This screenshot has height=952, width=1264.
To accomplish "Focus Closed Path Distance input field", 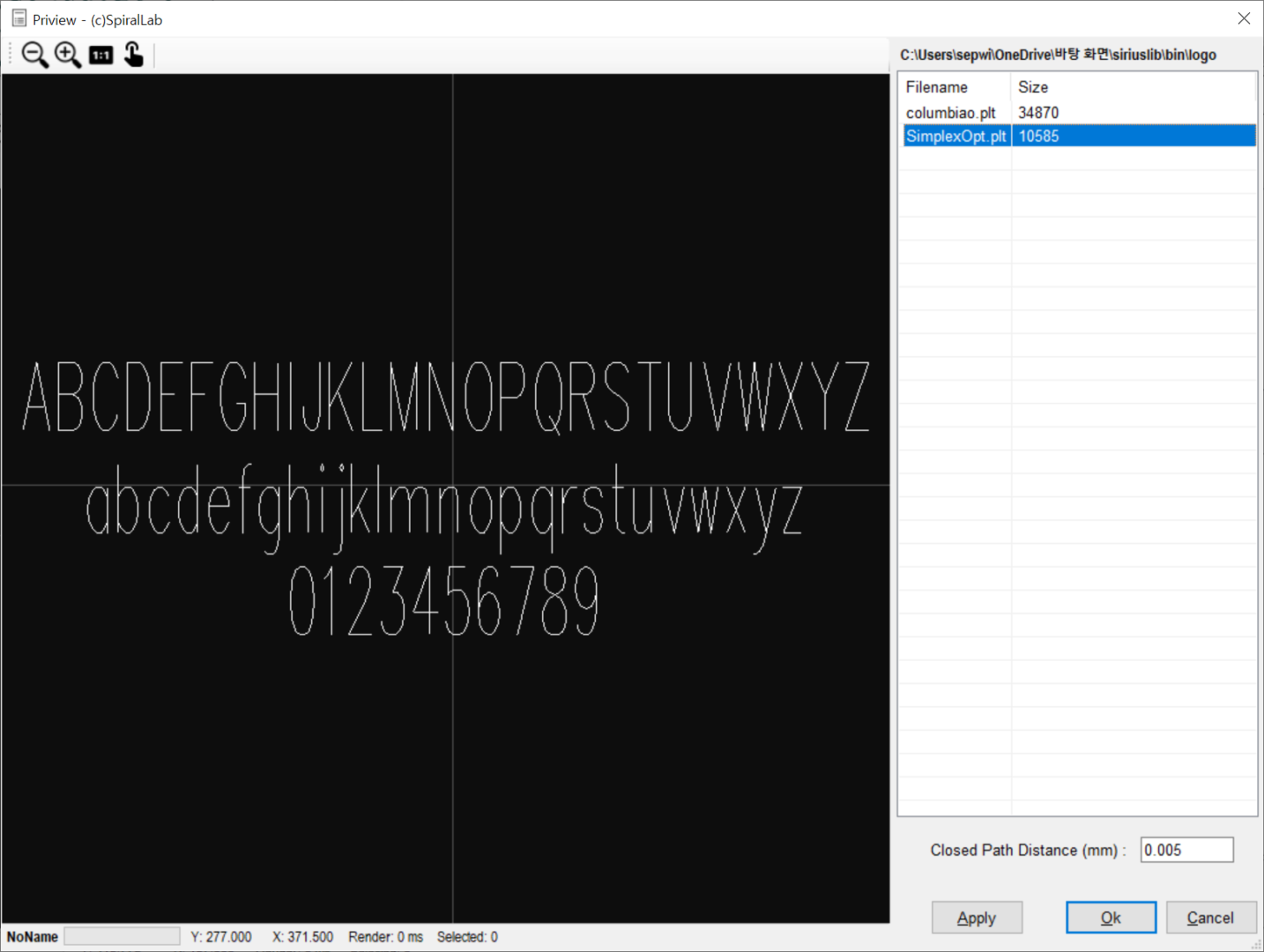I will pyautogui.click(x=1186, y=850).
